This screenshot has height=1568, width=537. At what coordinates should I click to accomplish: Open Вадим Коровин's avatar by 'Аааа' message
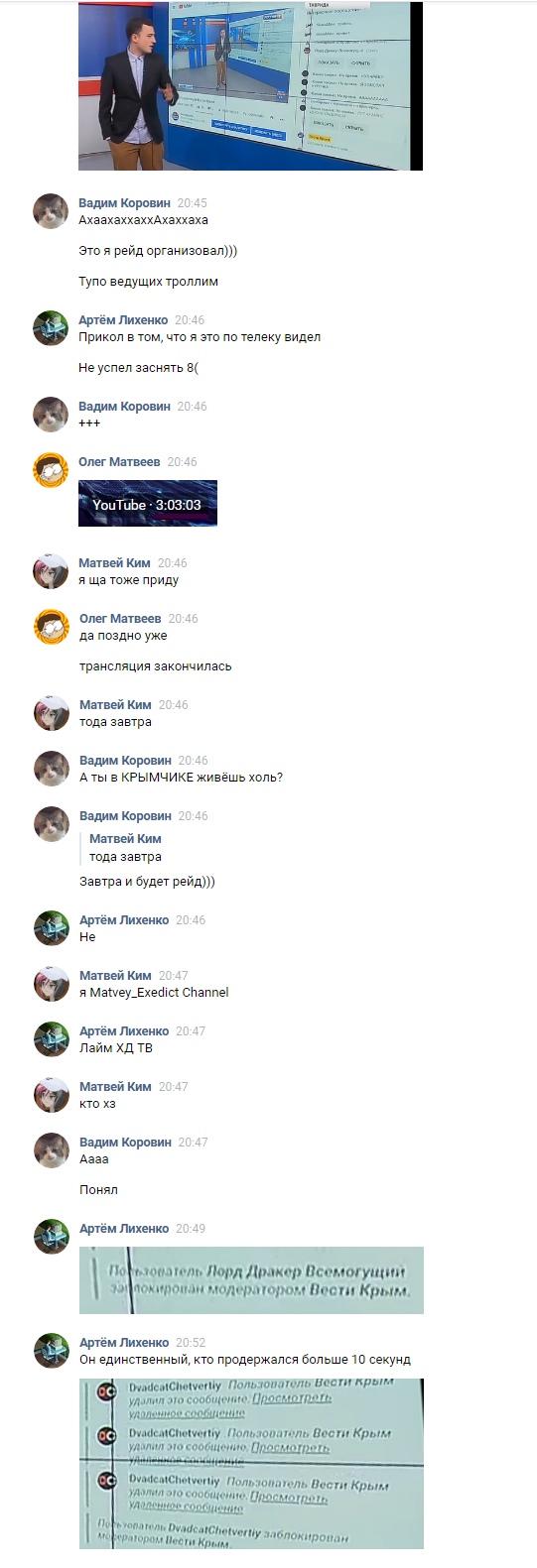[51, 1150]
